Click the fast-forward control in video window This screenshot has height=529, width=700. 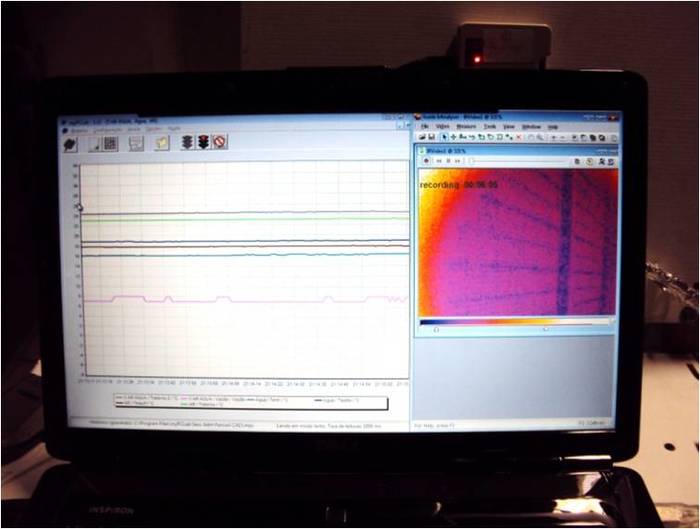pos(457,161)
